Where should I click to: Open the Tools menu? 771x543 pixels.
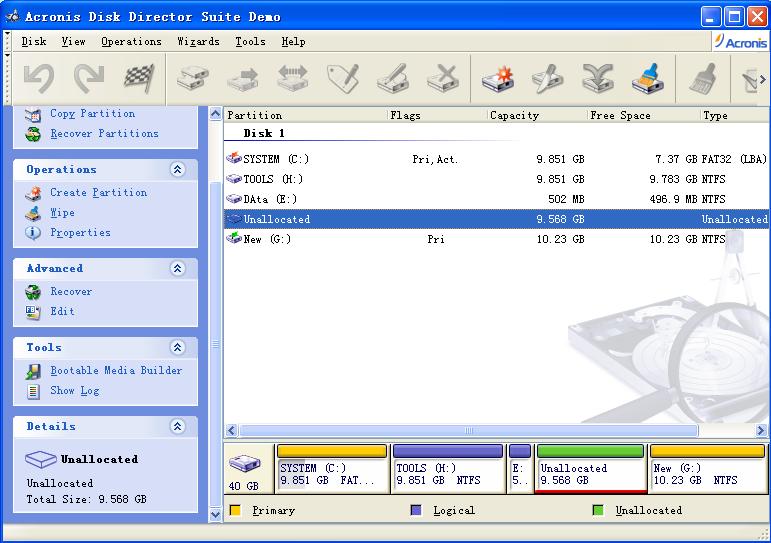click(250, 42)
